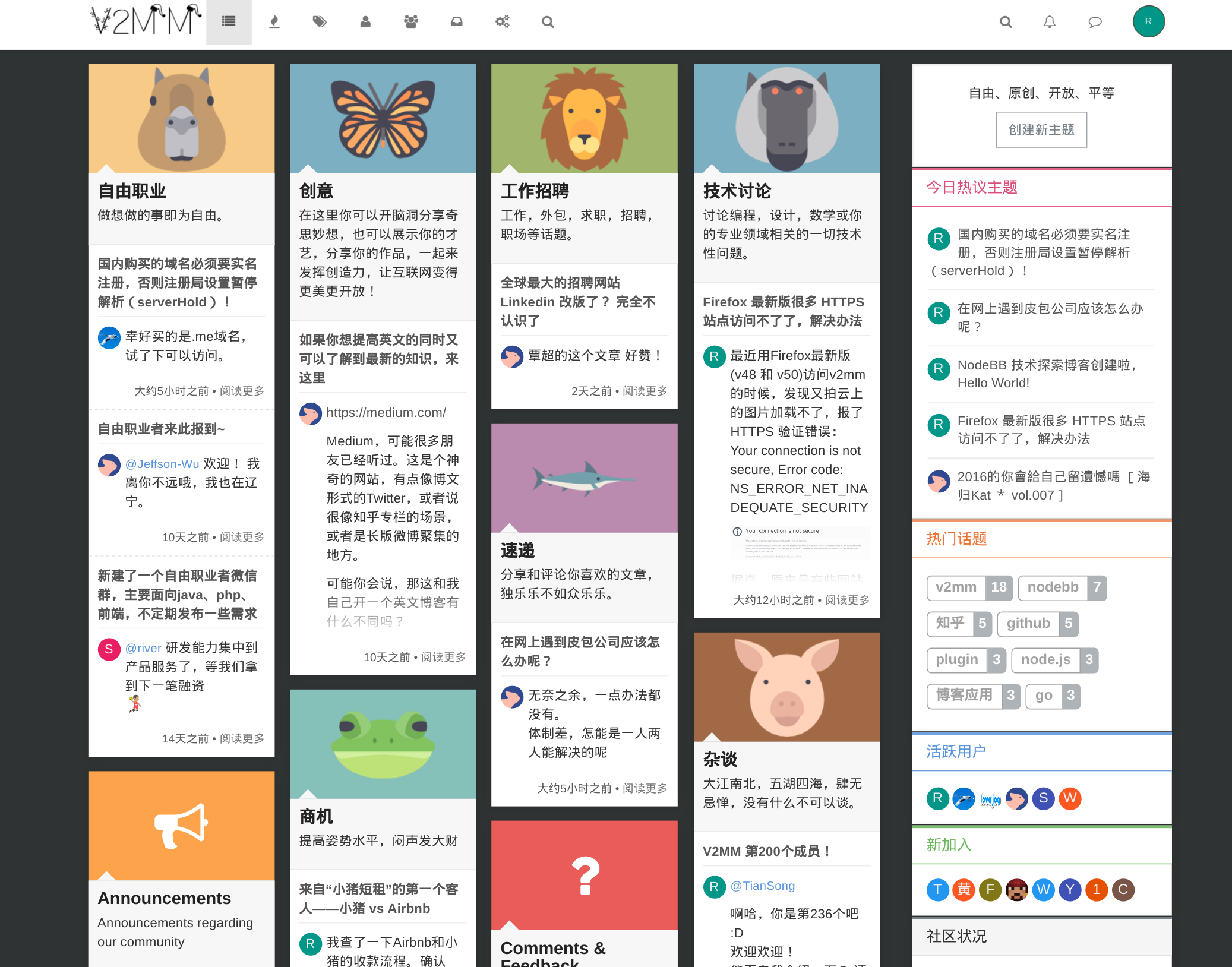Click the github tag in 热门话题
Viewport: 1232px width, 967px height.
[1037, 624]
